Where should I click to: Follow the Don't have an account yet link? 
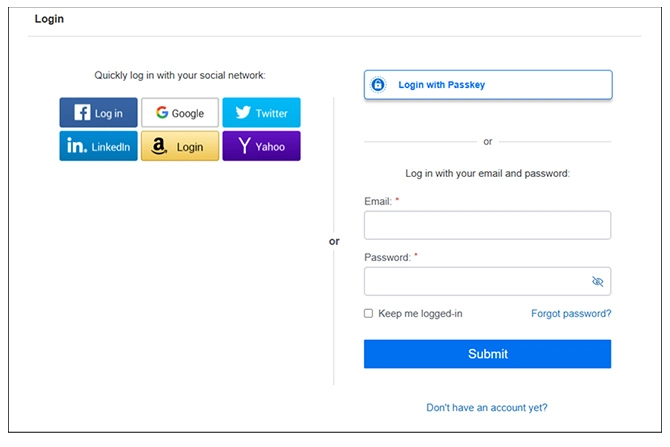[x=487, y=407]
